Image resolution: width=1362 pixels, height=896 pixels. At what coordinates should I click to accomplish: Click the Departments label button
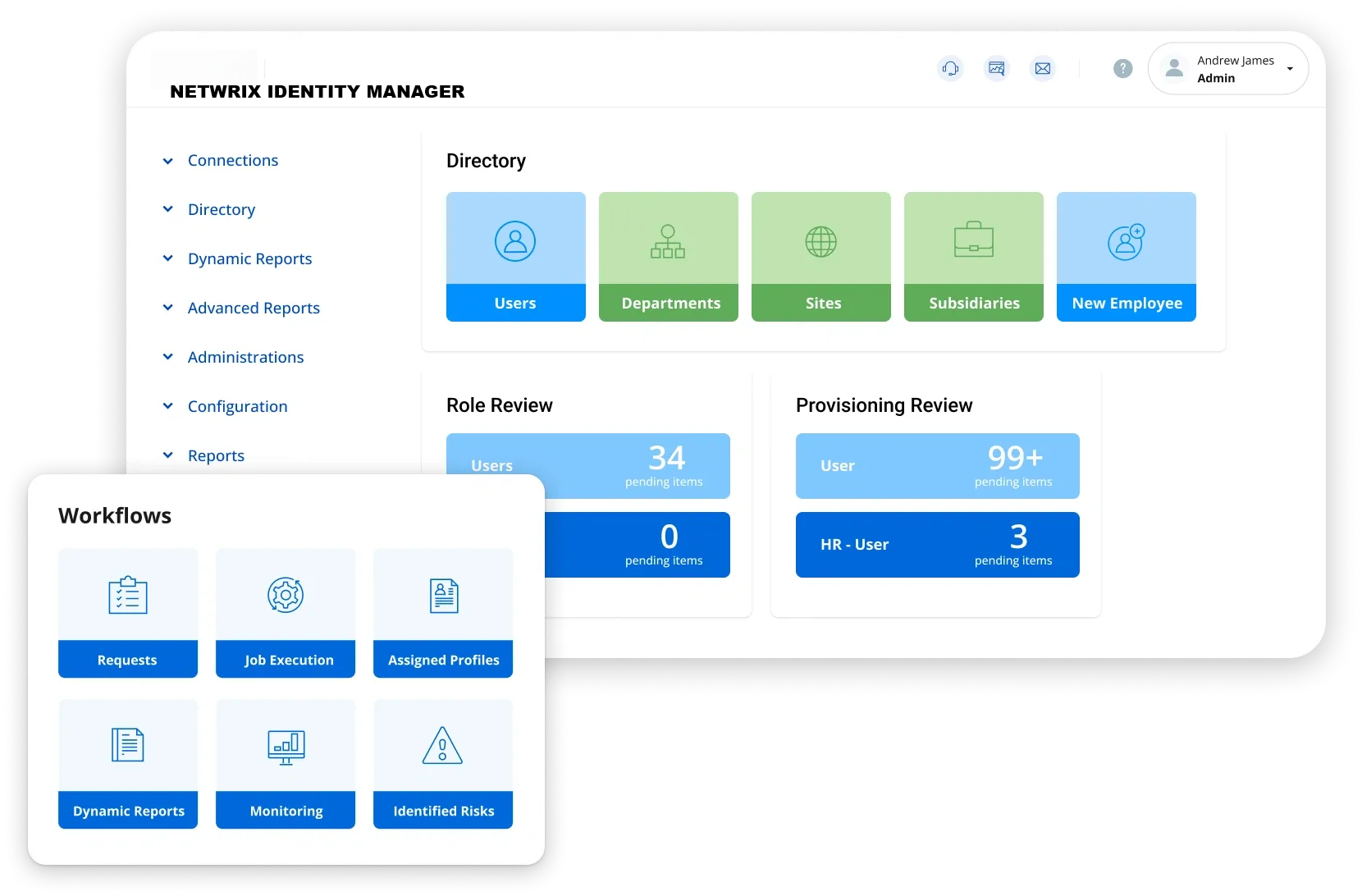click(669, 303)
